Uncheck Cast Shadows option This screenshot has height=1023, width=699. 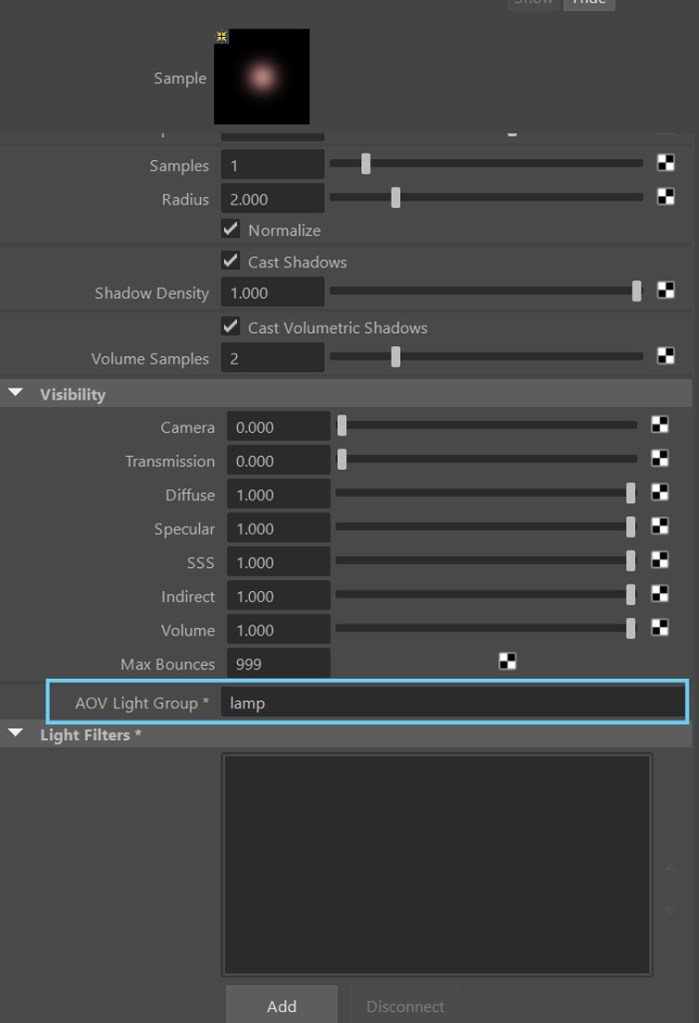(x=231, y=261)
